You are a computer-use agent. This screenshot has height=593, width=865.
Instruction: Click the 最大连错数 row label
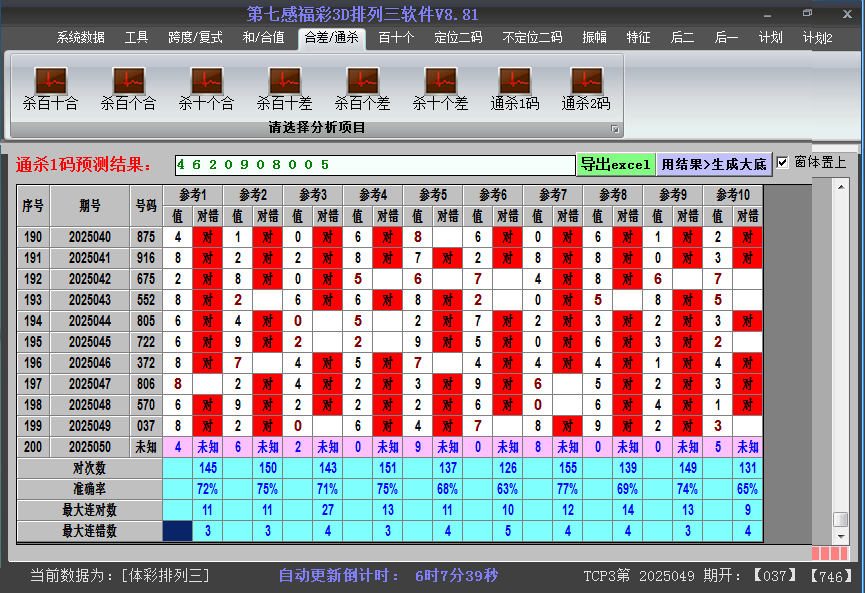pyautogui.click(x=89, y=531)
